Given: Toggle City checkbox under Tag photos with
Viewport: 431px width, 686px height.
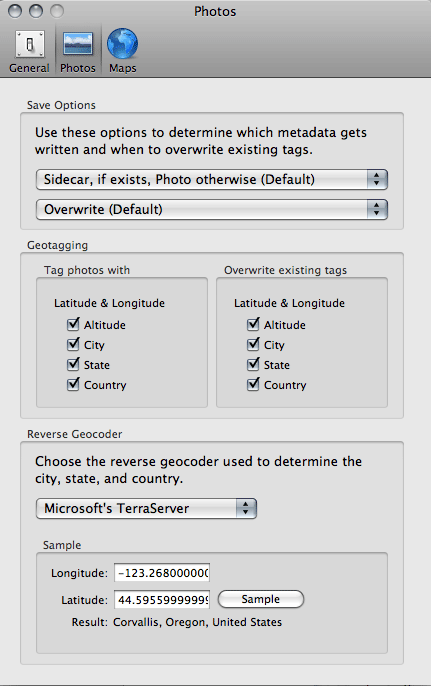Looking at the screenshot, I should click(x=73, y=344).
